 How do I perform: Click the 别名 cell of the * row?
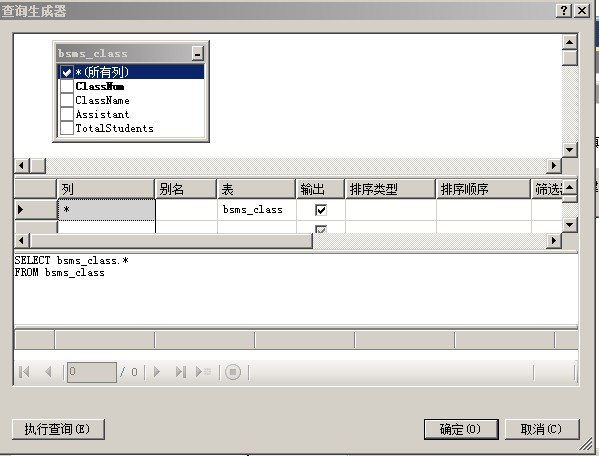(x=186, y=210)
